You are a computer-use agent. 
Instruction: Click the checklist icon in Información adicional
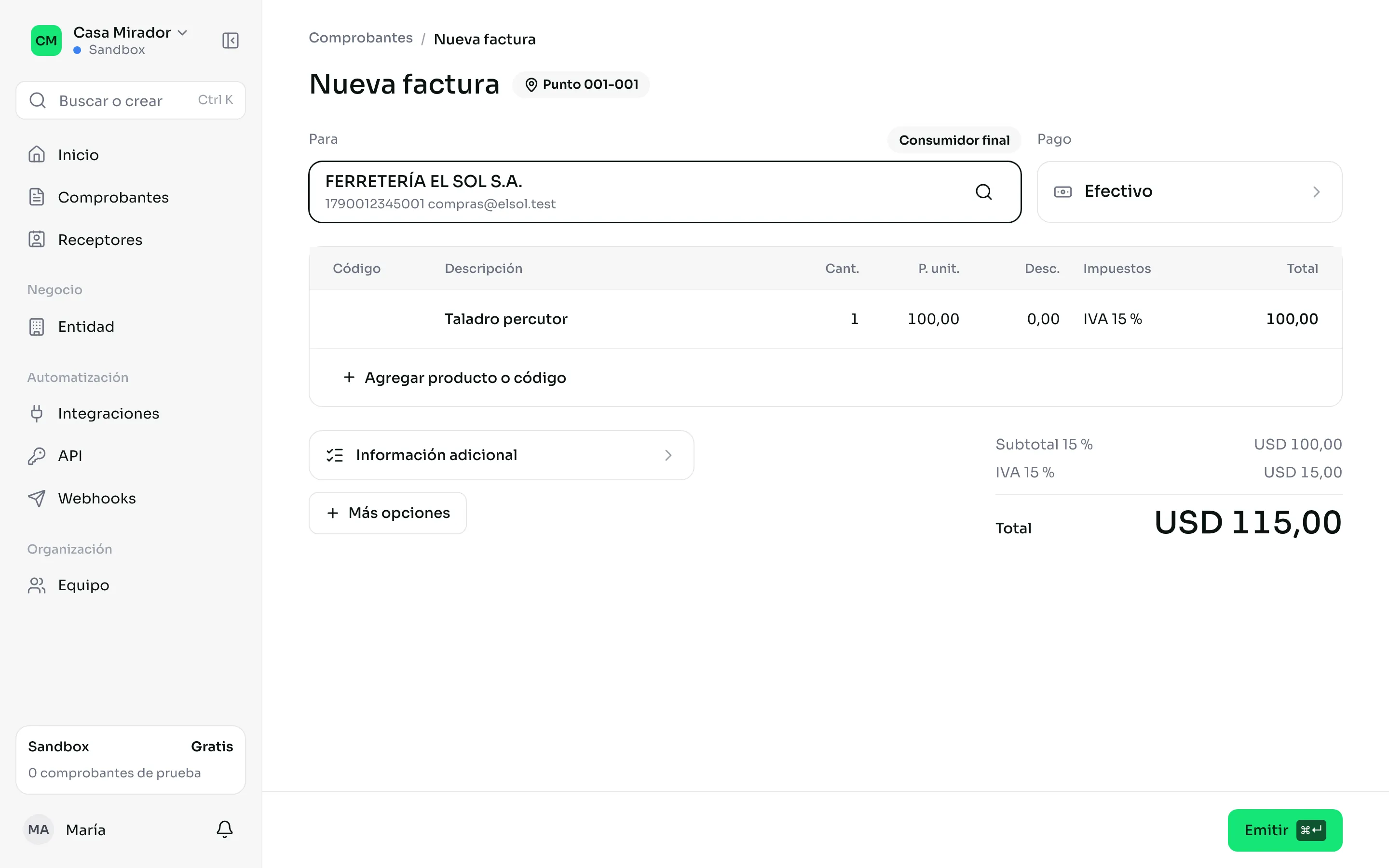[335, 455]
